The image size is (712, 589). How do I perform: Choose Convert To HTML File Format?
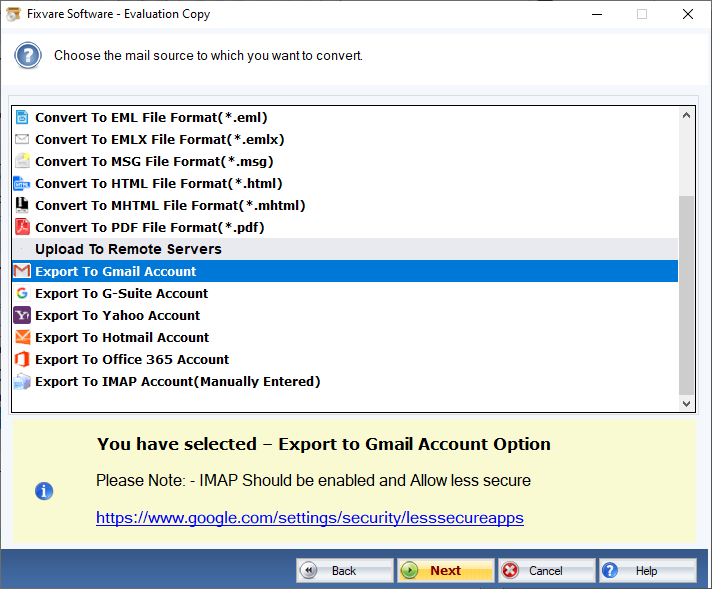pyautogui.click(x=345, y=183)
